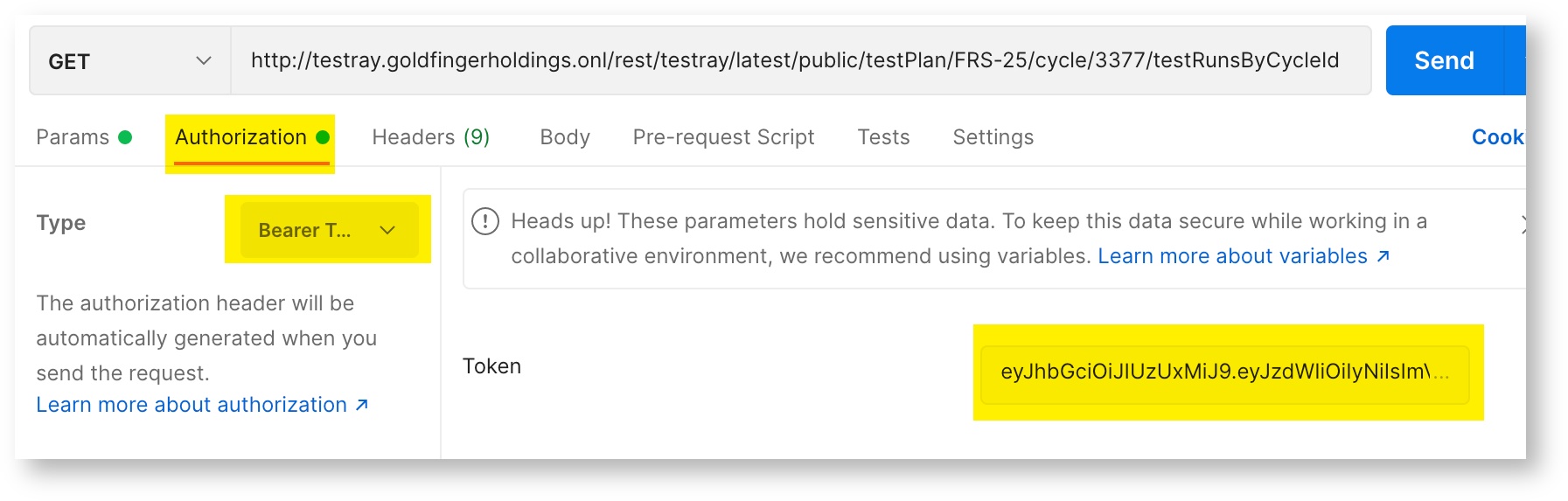The image size is (1568, 501).
Task: Dismiss the sensitive data warning banner
Action: [1523, 224]
